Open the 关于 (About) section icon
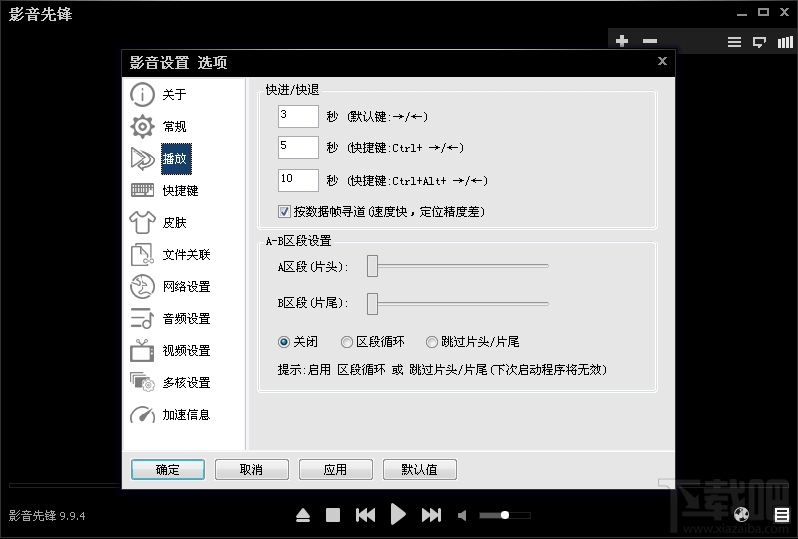 [x=142, y=95]
